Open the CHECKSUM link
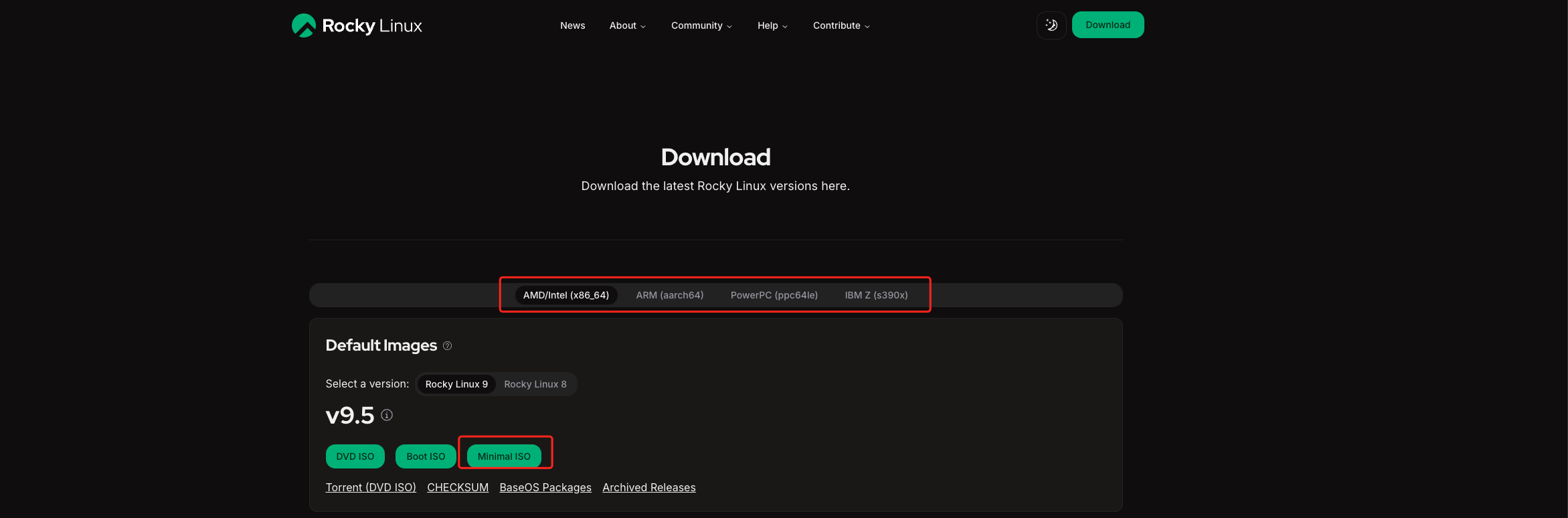 [458, 487]
